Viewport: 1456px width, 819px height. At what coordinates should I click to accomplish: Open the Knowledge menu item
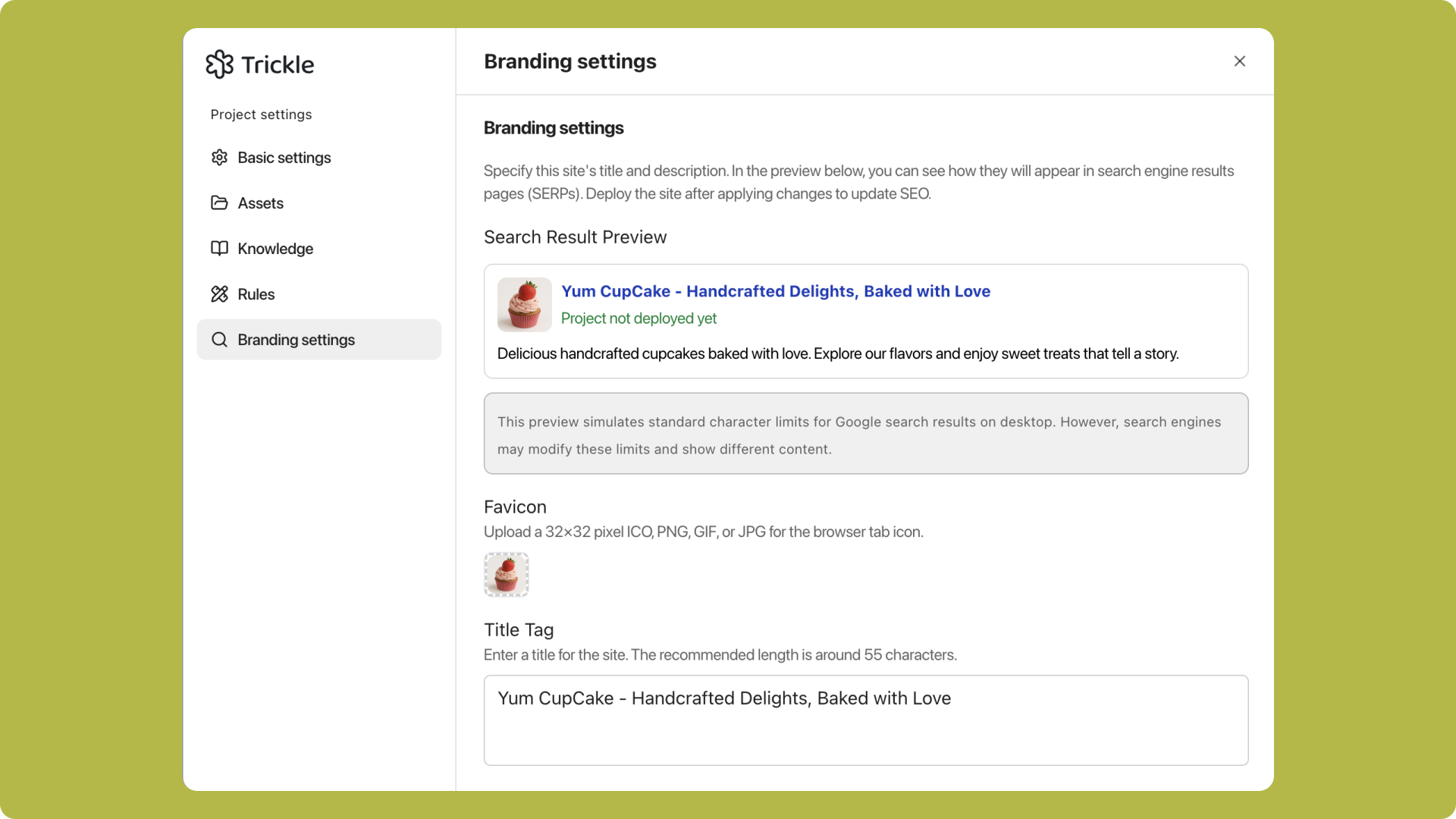tap(275, 248)
